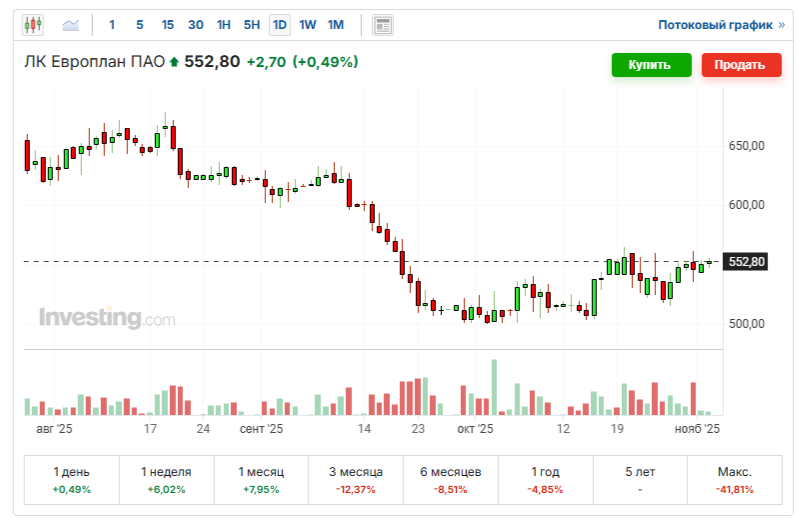Image resolution: width=797 pixels, height=519 pixels.
Task: Set the 1H interval
Action: point(224,24)
